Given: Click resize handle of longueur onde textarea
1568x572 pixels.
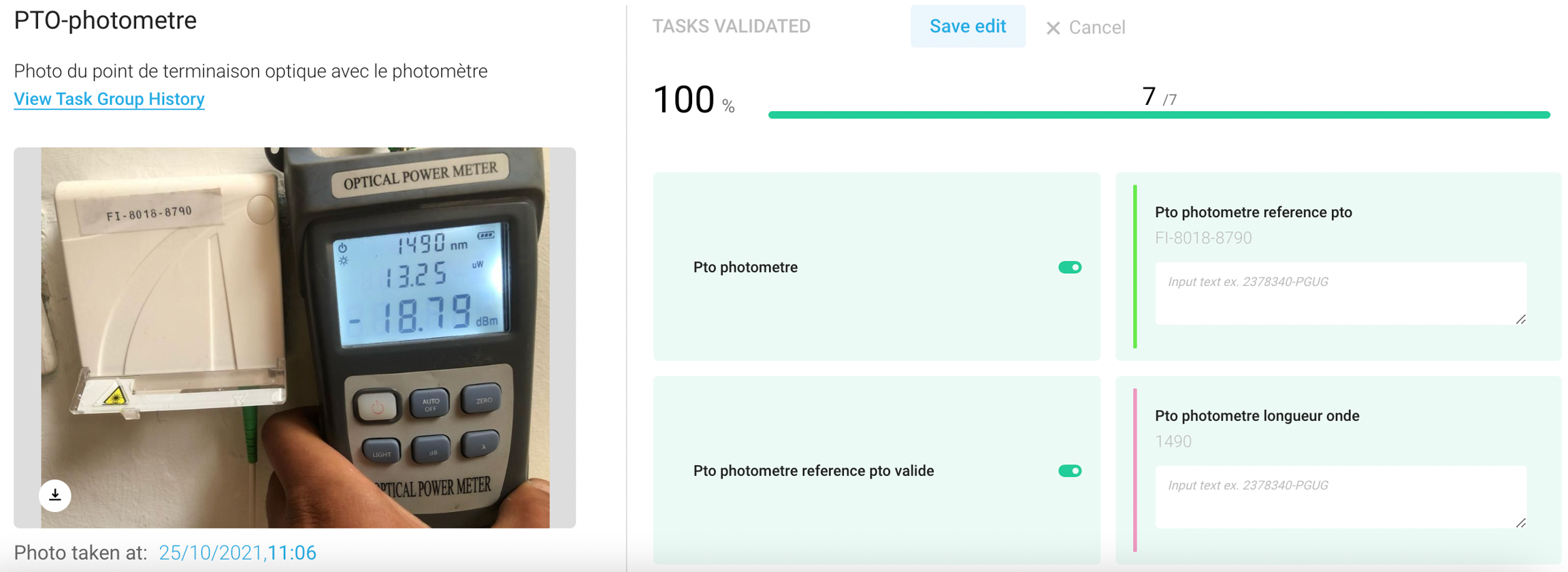Looking at the screenshot, I should (1521, 523).
